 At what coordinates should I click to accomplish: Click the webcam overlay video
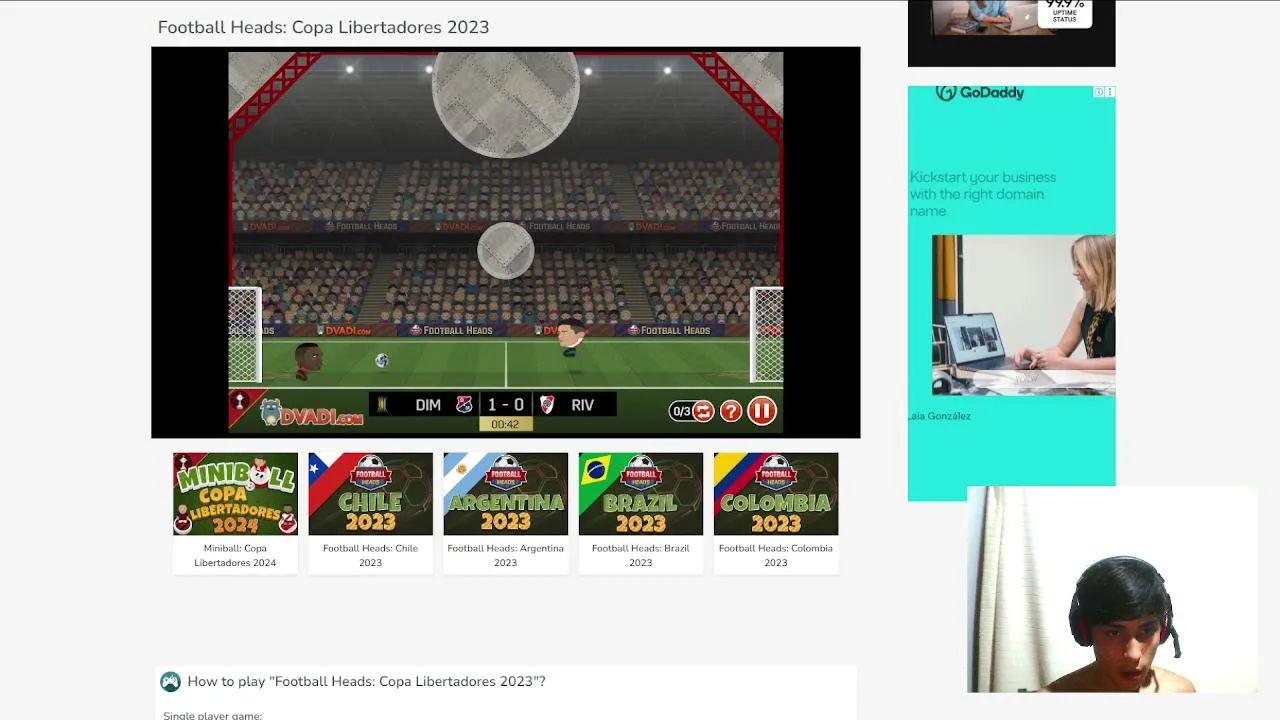[1111, 589]
